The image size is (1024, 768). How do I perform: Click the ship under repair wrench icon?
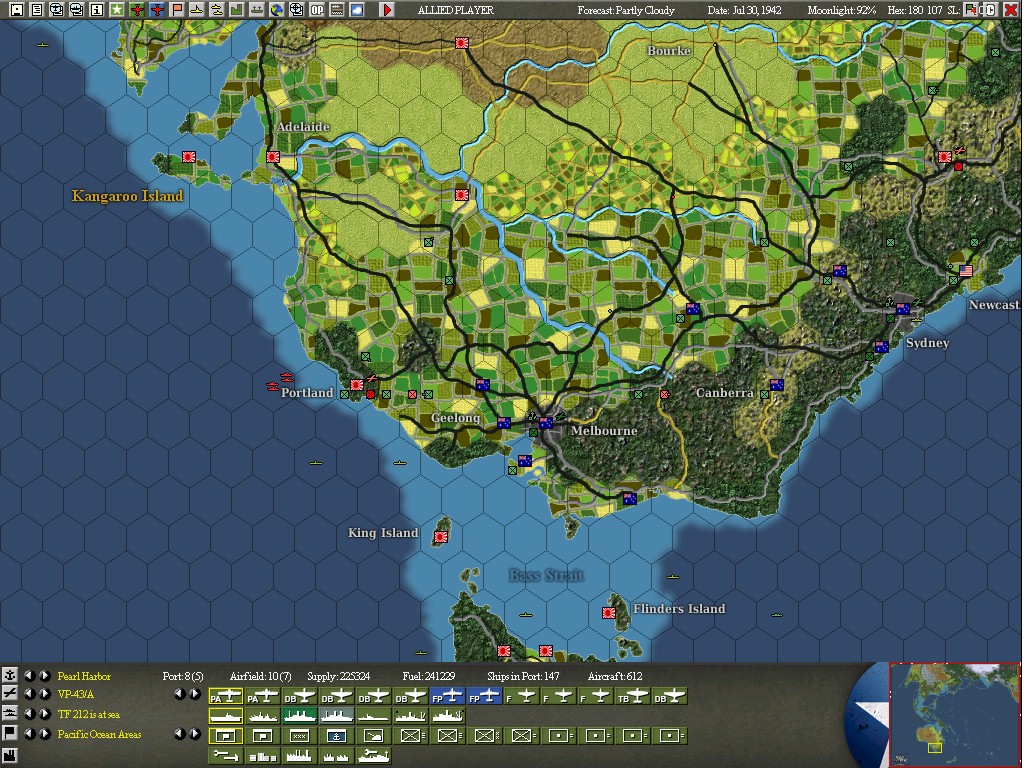coord(374,756)
